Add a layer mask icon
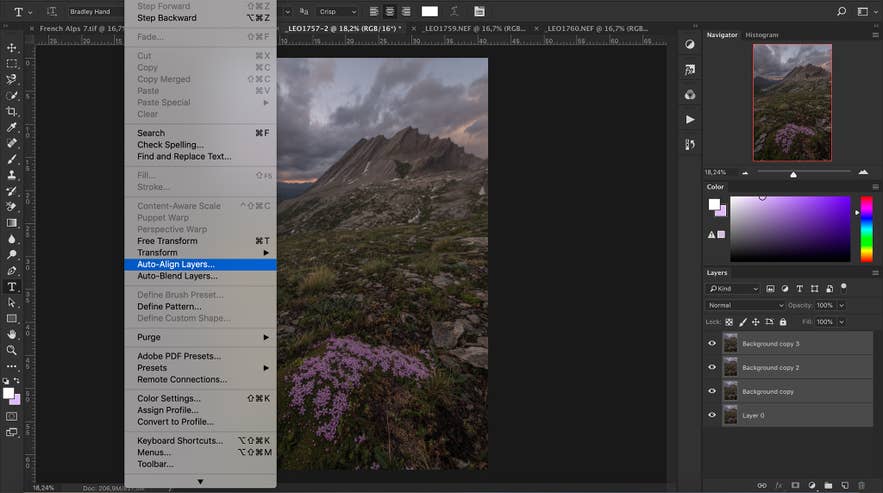The width and height of the screenshot is (883, 493). 795,485
